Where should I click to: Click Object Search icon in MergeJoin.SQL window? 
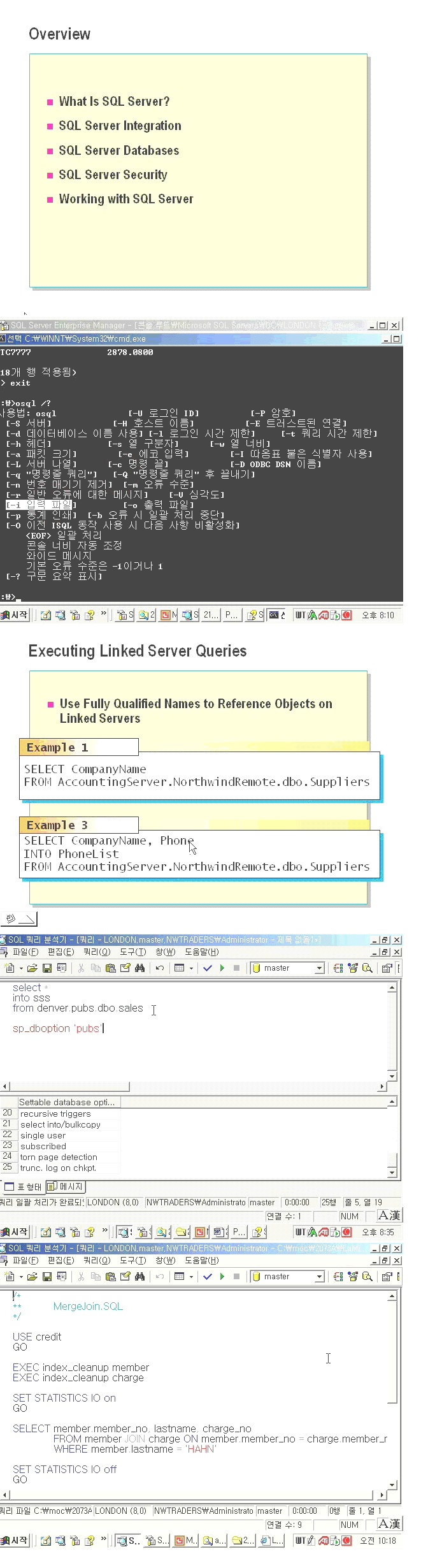tap(367, 1277)
